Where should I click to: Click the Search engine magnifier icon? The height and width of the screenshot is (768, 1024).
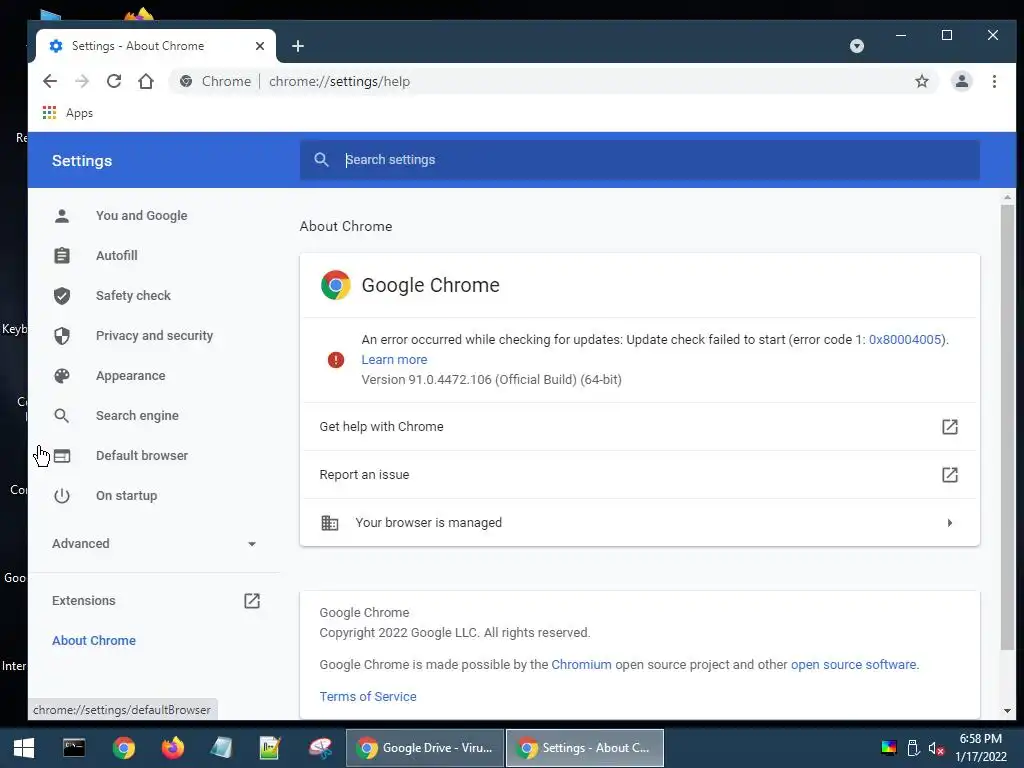[62, 415]
